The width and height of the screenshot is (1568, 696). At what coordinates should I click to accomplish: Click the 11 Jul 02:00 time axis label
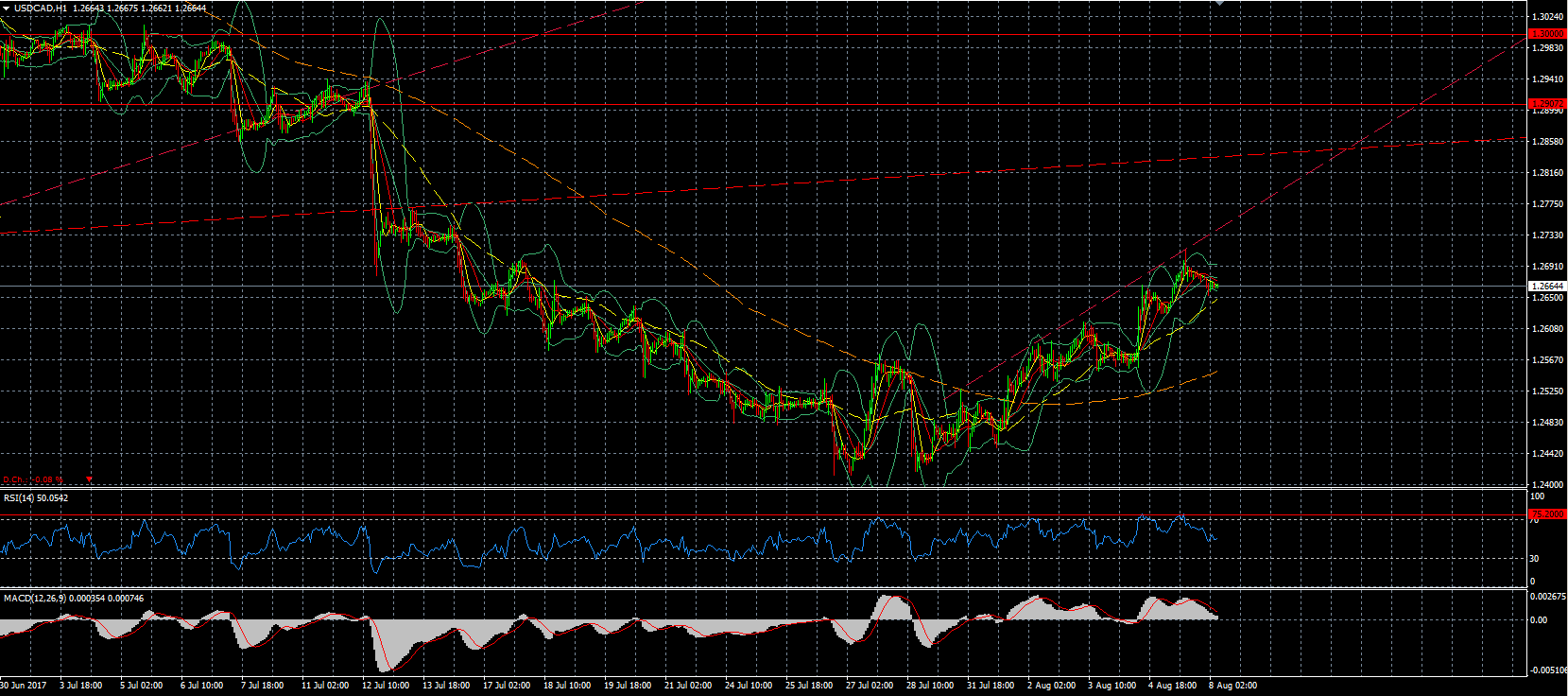point(325,686)
